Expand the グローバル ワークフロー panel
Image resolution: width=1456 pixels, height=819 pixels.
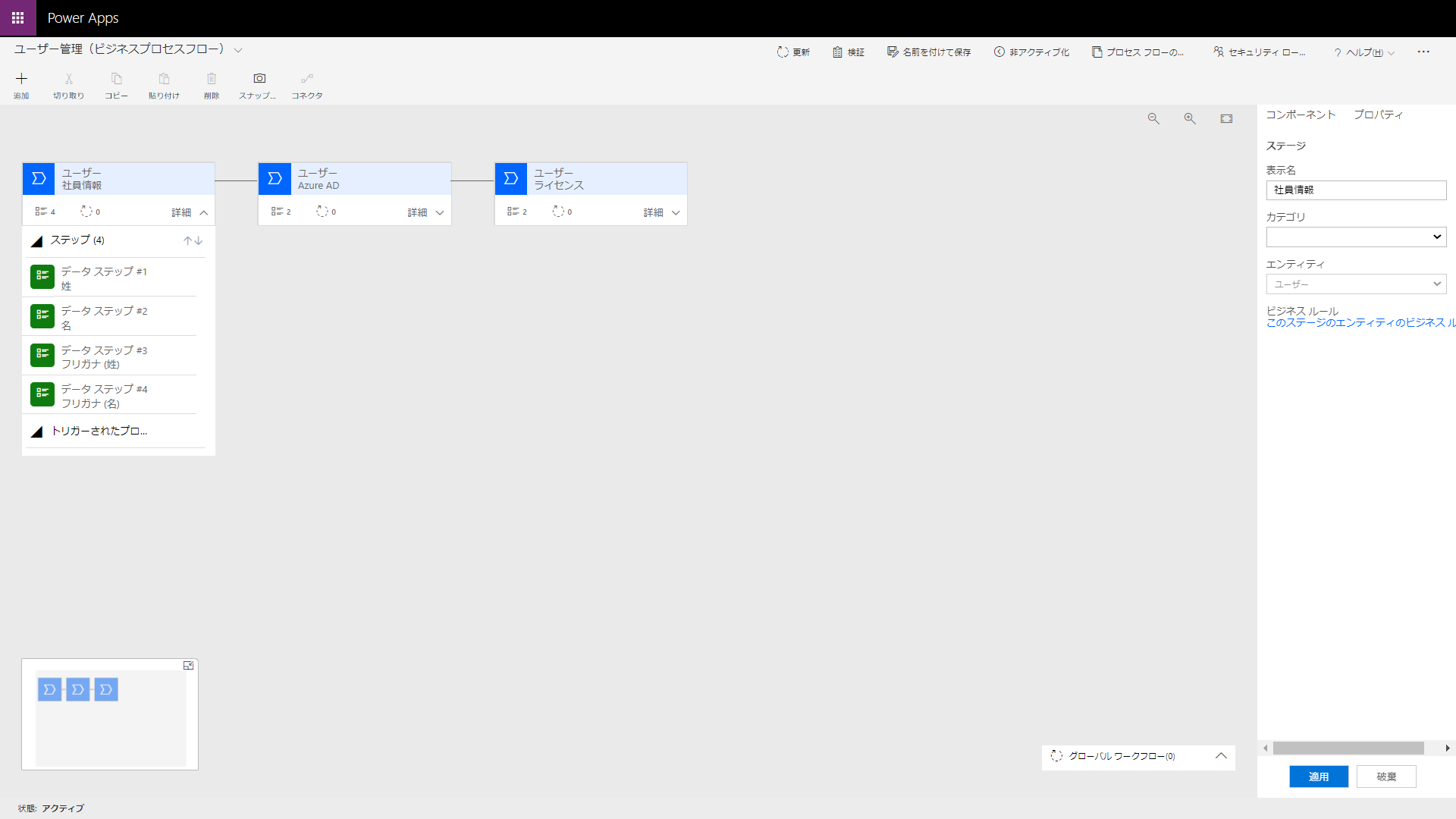point(1220,756)
